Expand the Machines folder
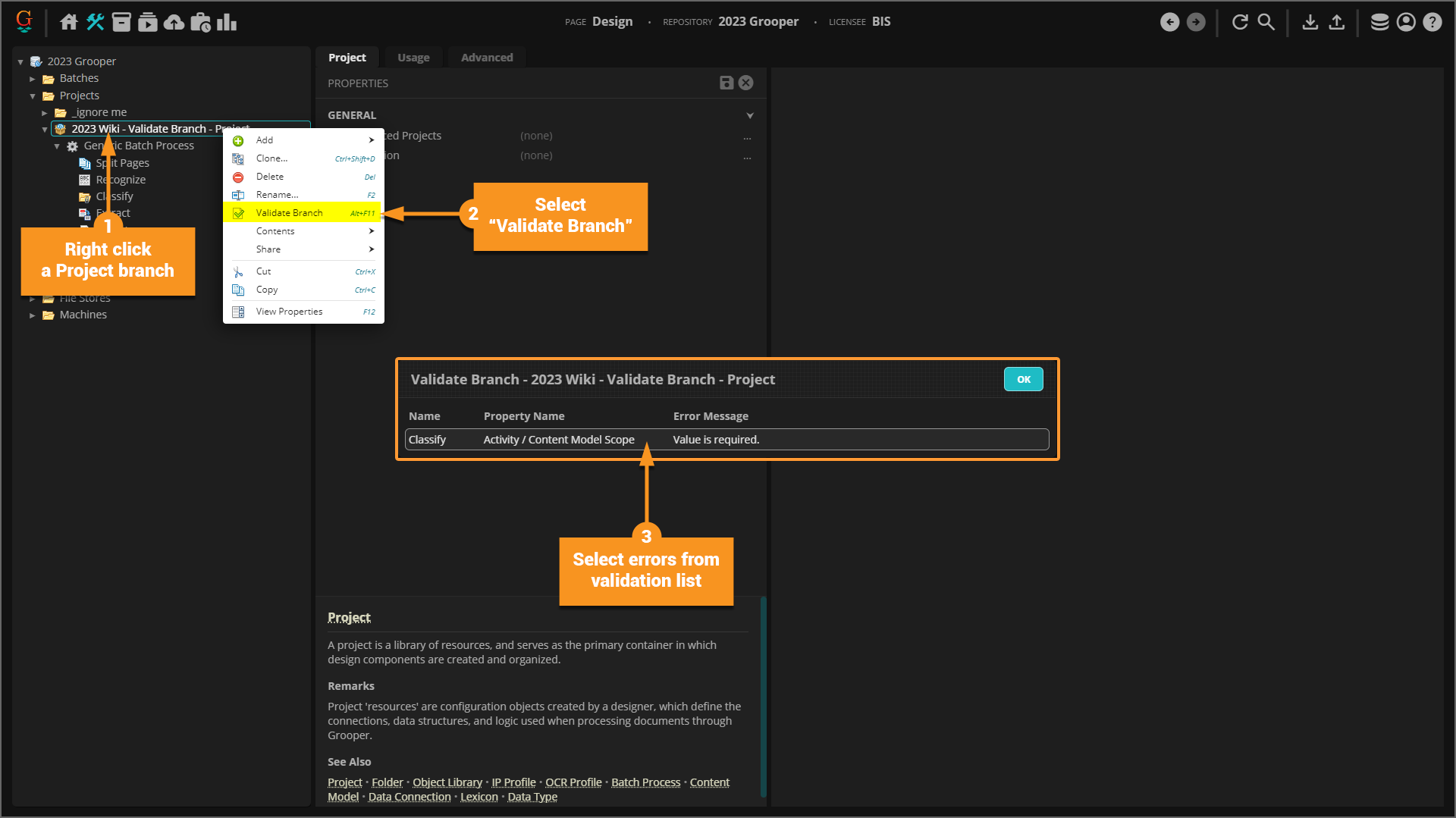 [x=33, y=315]
